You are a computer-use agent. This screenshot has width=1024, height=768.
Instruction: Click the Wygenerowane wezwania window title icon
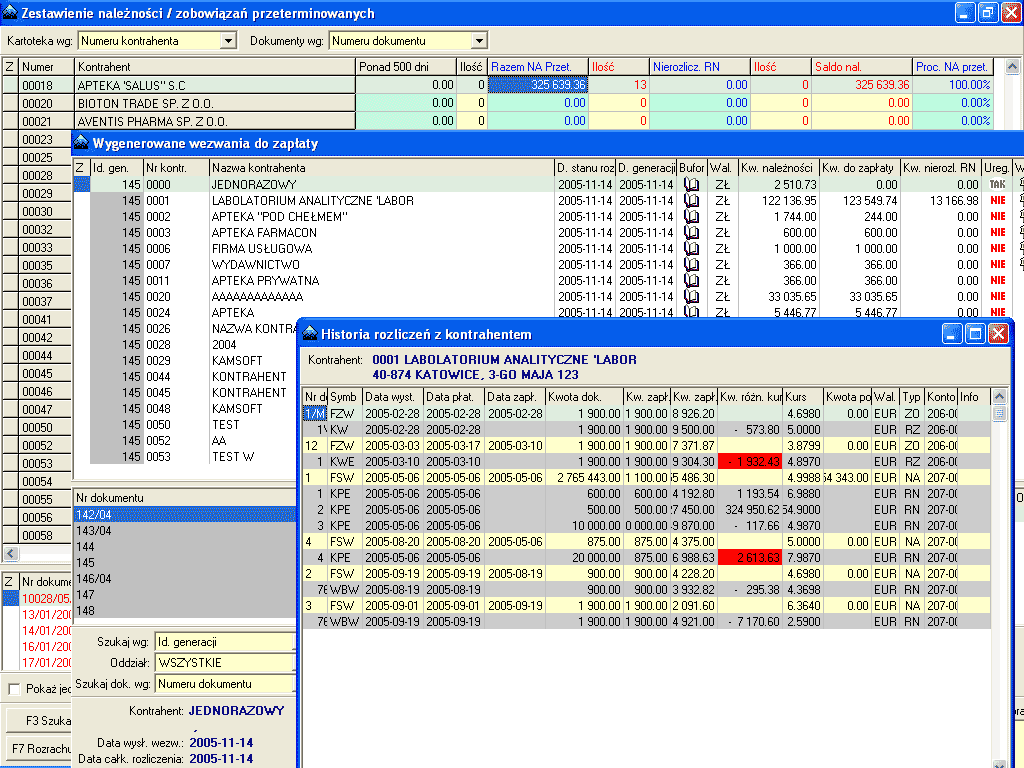[x=82, y=142]
